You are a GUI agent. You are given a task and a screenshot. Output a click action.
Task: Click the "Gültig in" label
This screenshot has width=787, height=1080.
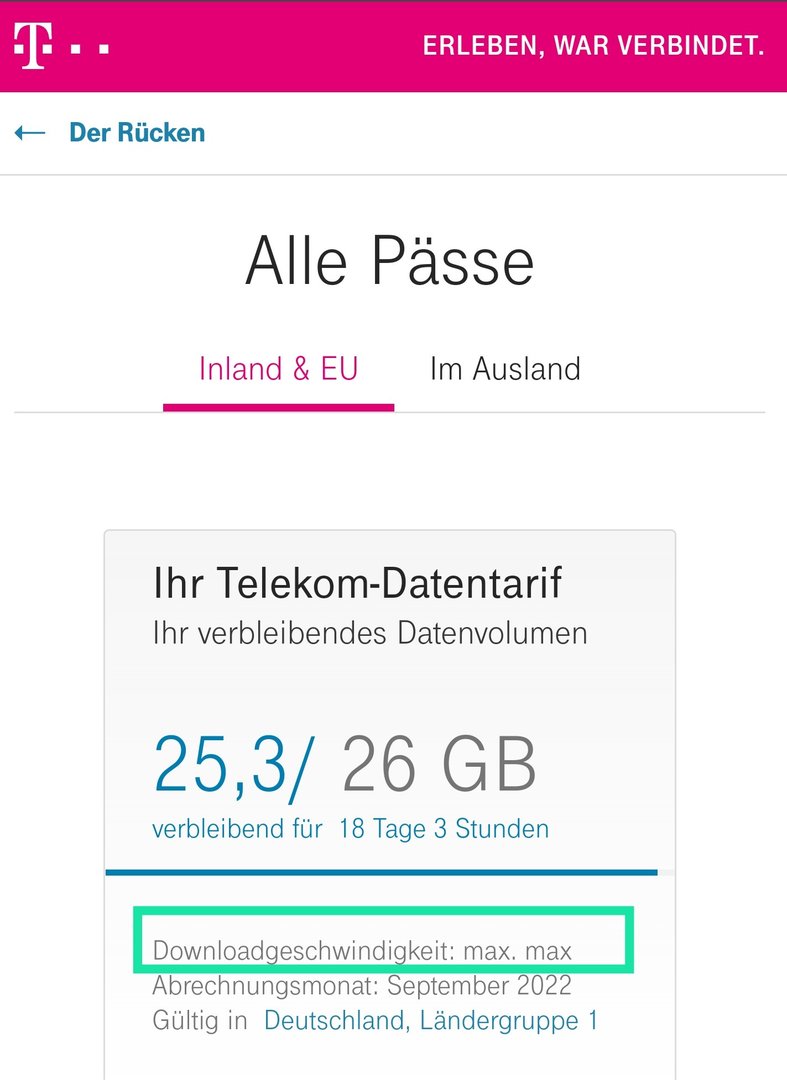[x=202, y=1021]
